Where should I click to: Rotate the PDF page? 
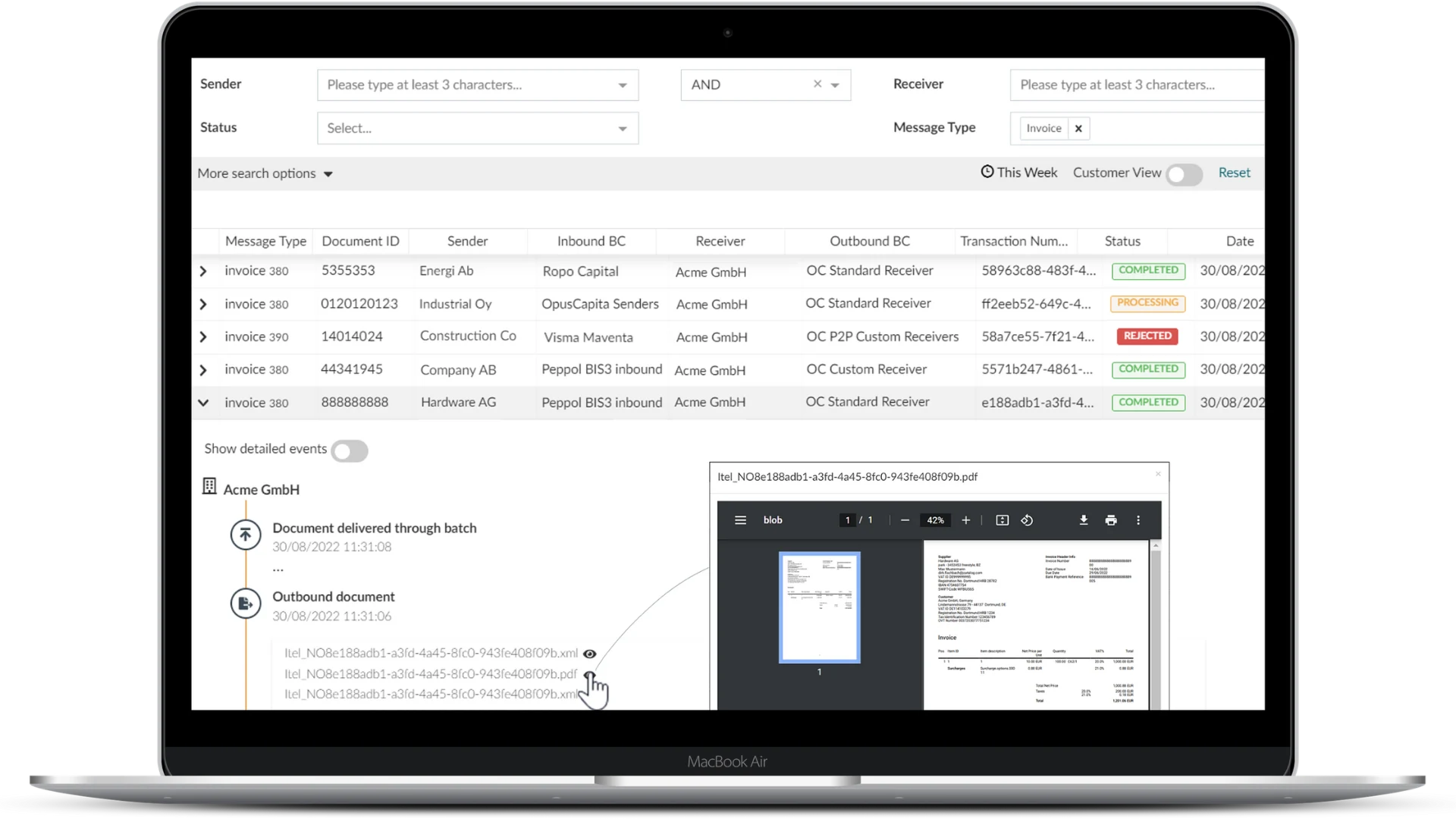point(1028,520)
